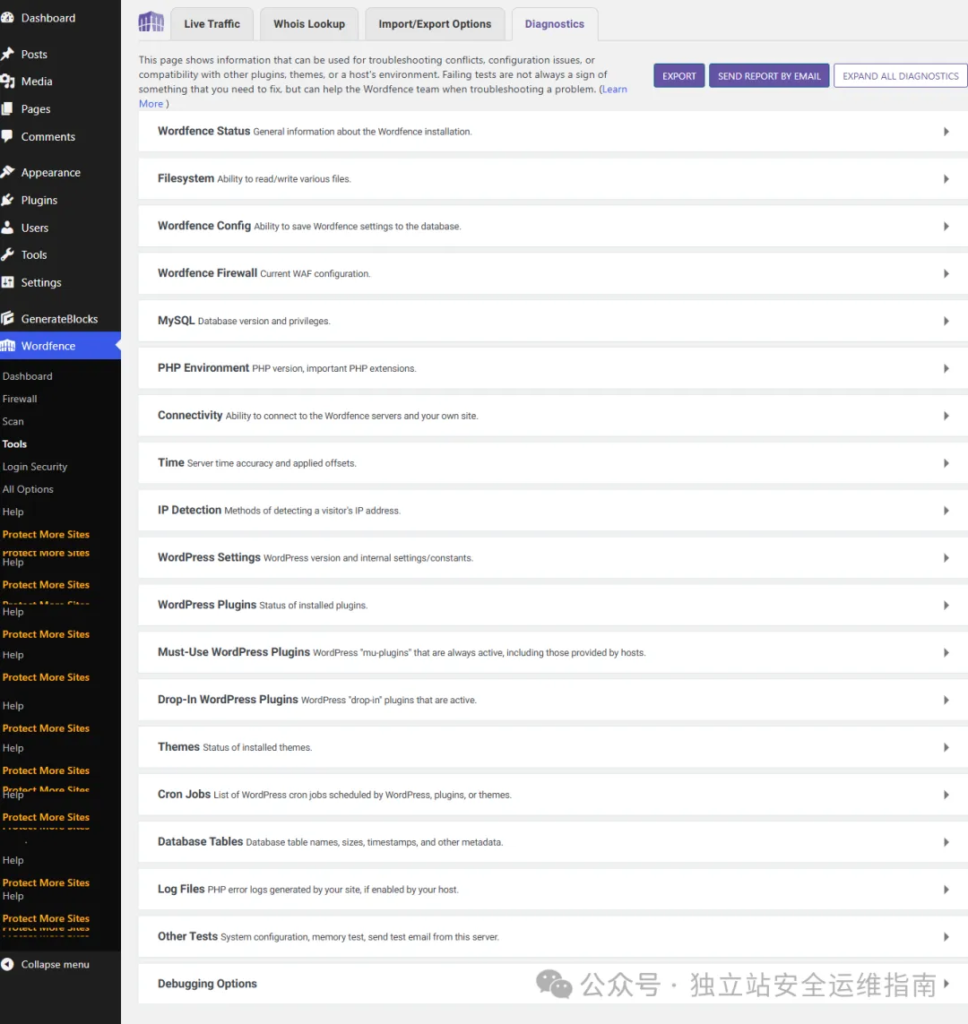
Task: Click the Collapse menu label
Action: pyautogui.click(x=55, y=964)
